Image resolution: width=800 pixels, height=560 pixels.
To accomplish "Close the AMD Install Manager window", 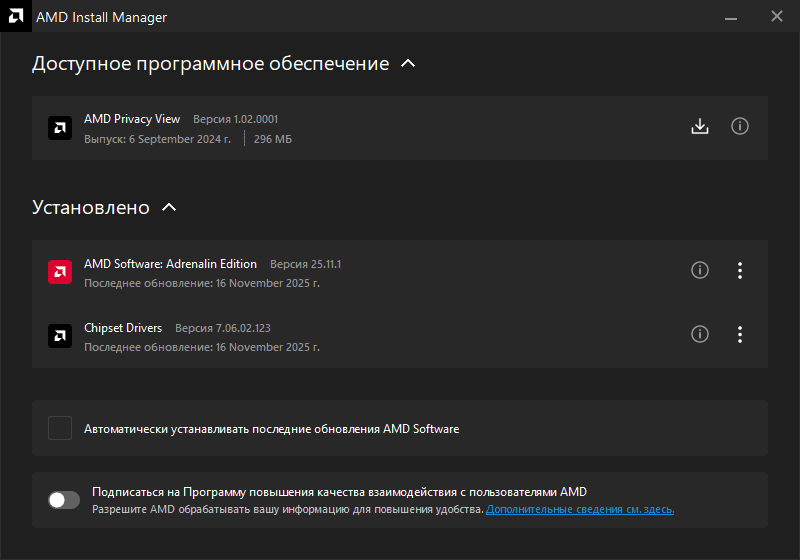I will coord(777,16).
